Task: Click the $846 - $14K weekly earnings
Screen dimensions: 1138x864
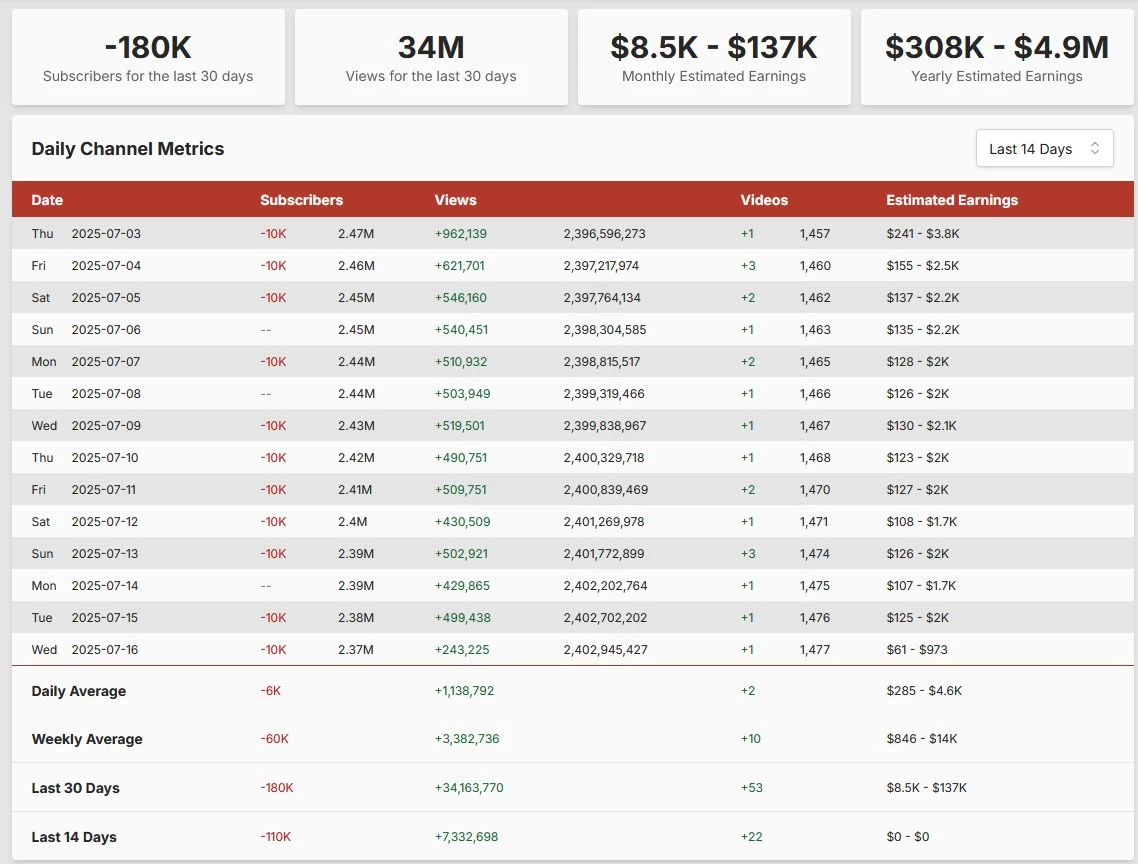Action: coord(922,738)
